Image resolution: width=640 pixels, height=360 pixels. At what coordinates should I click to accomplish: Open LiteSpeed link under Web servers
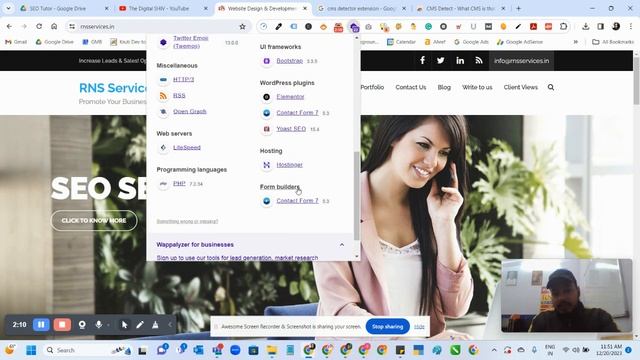point(187,147)
